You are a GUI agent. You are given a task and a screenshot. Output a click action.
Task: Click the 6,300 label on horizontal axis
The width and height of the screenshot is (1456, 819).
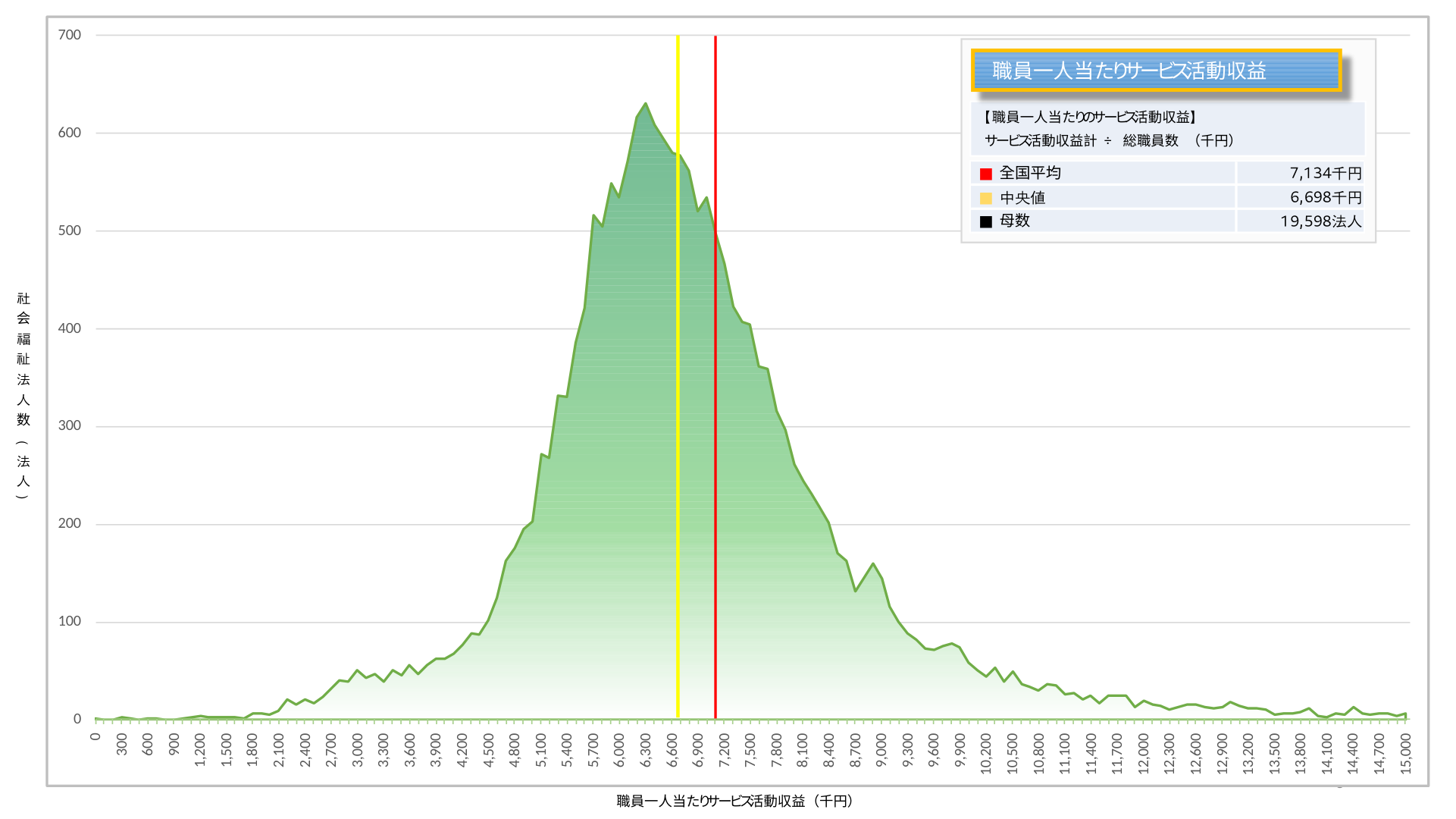(645, 751)
